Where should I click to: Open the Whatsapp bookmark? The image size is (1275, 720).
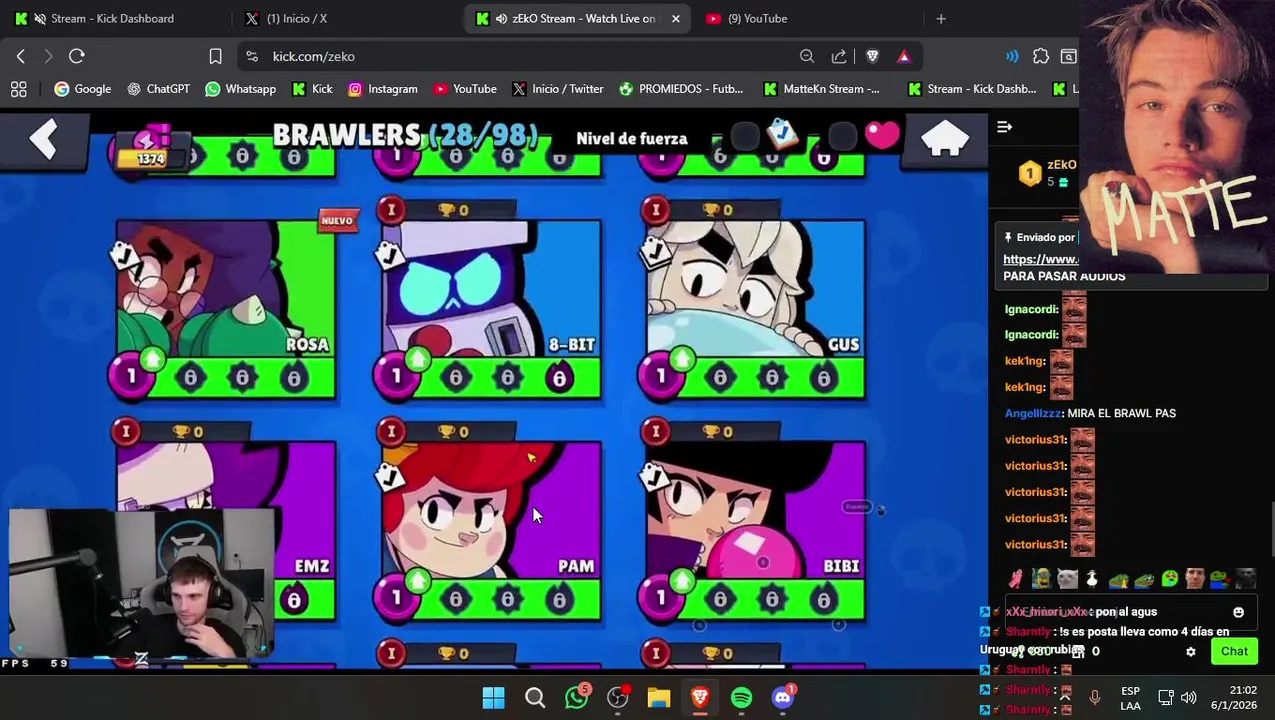(240, 89)
